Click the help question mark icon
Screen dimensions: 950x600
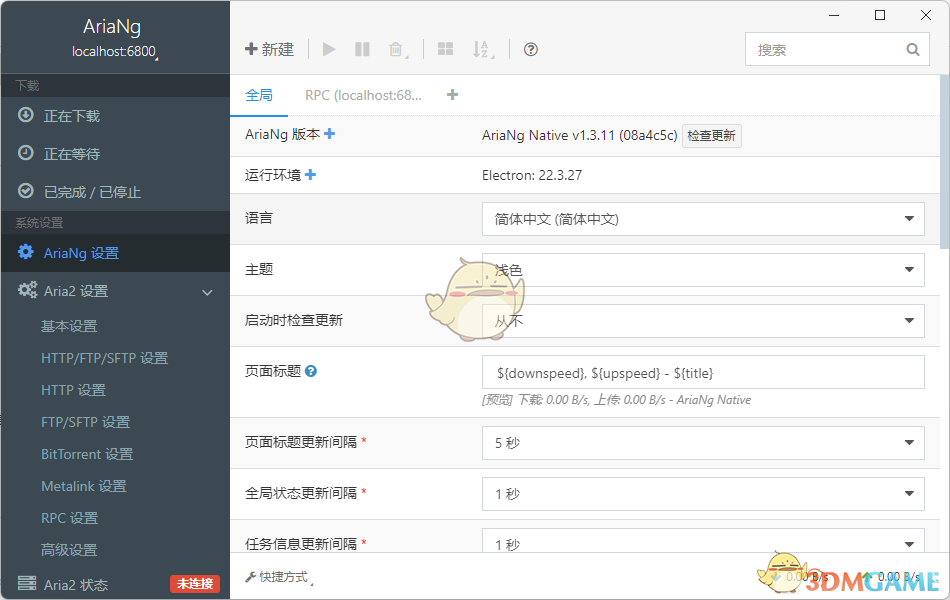coord(531,49)
